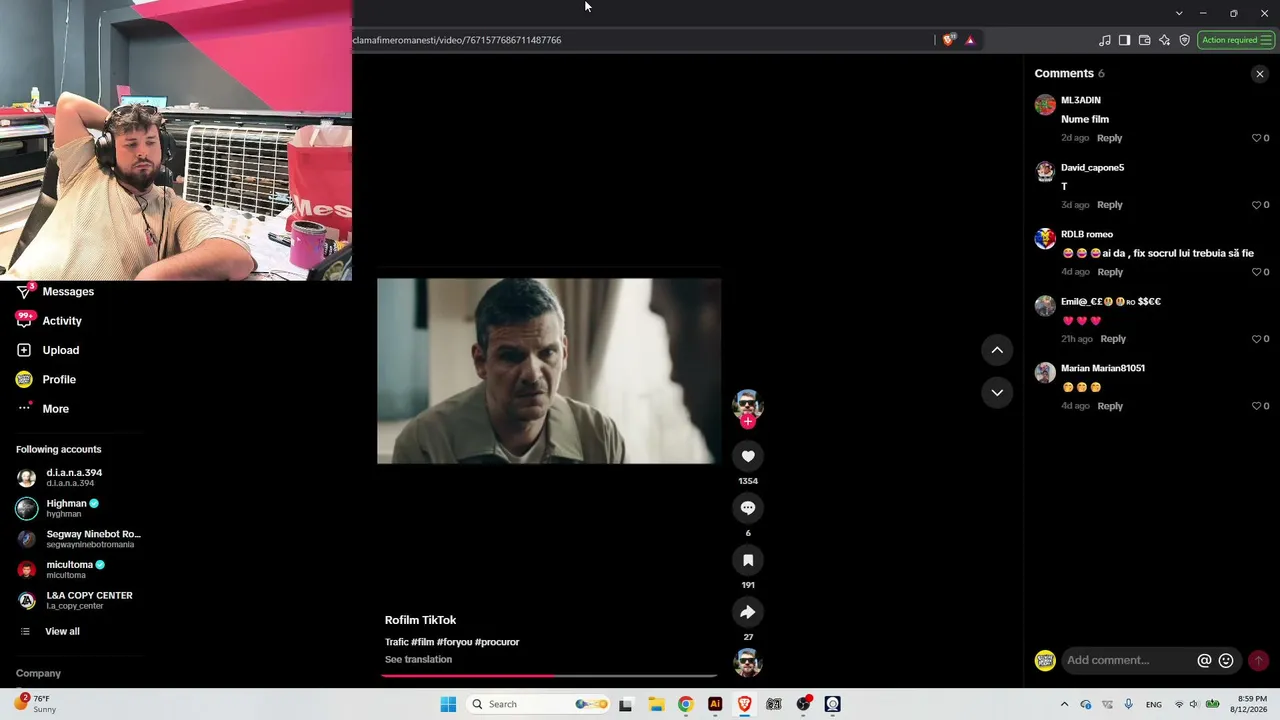
Task: Reply to Emil@_€£'s comment
Action: click(x=1113, y=339)
